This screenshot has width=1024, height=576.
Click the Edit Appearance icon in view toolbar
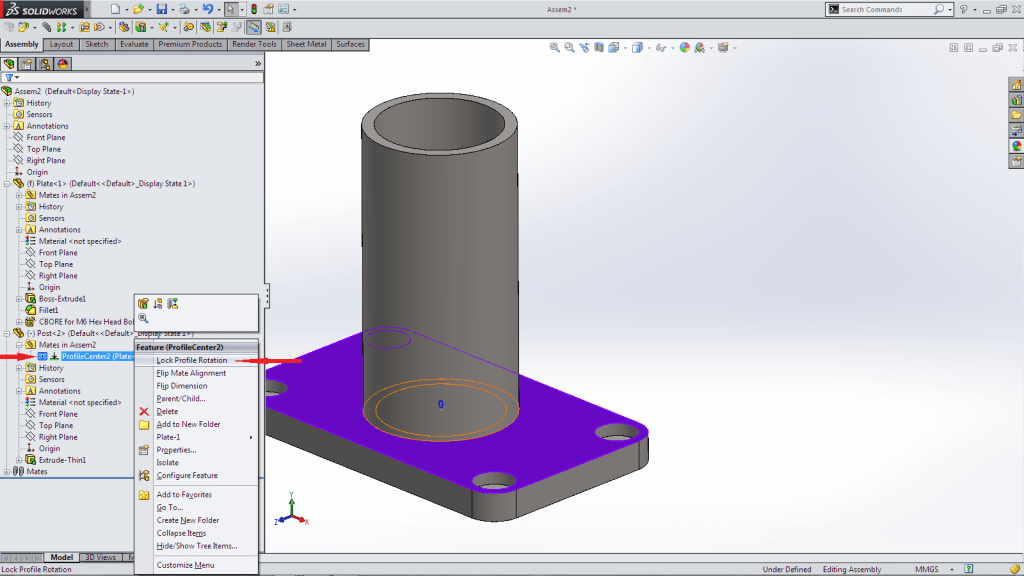pos(685,47)
